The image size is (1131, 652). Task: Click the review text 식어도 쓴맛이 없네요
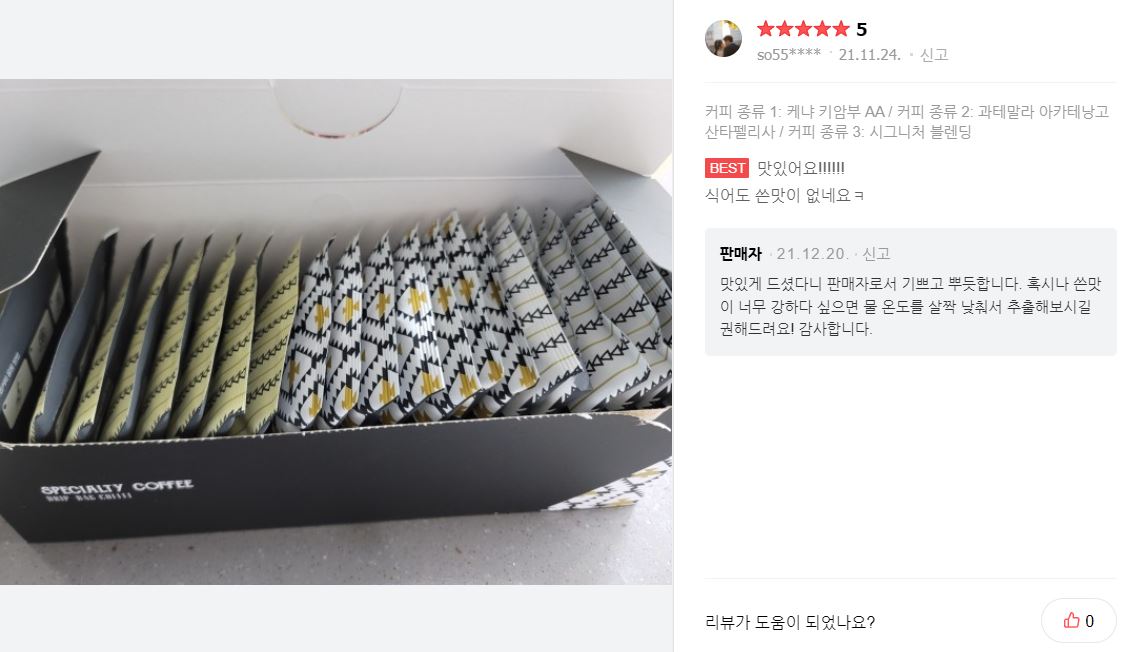click(784, 196)
